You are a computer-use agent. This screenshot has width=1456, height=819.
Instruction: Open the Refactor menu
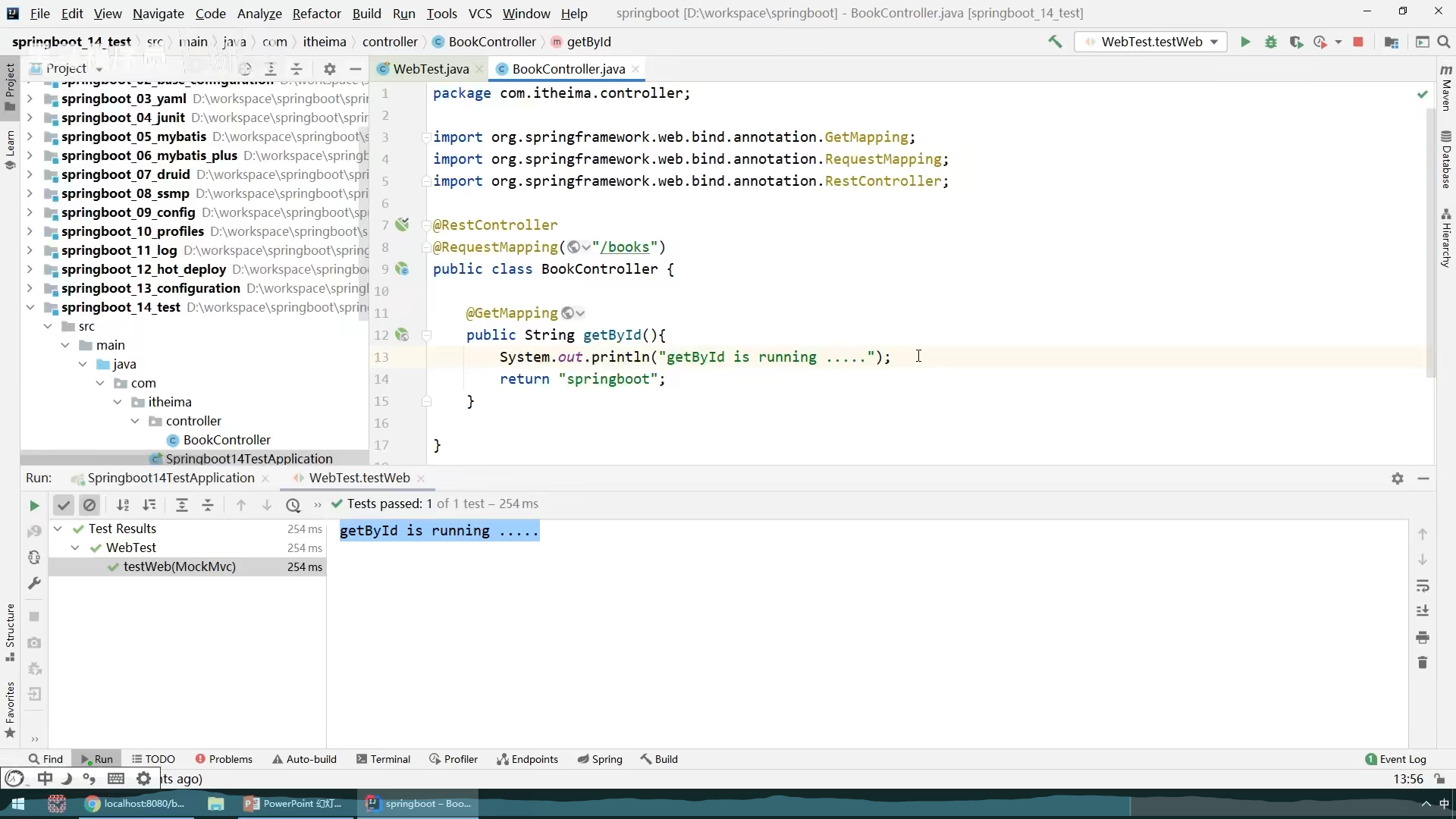tap(316, 14)
